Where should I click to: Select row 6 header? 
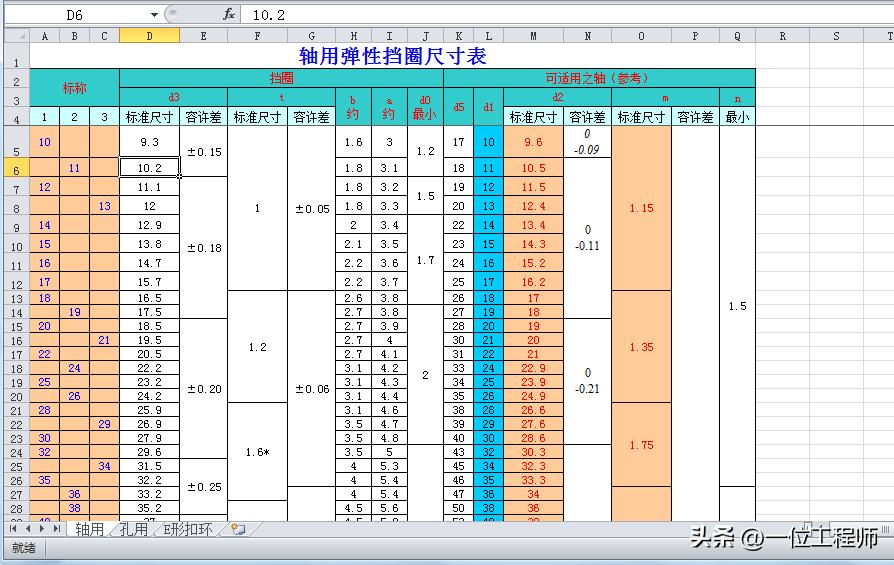[x=17, y=169]
